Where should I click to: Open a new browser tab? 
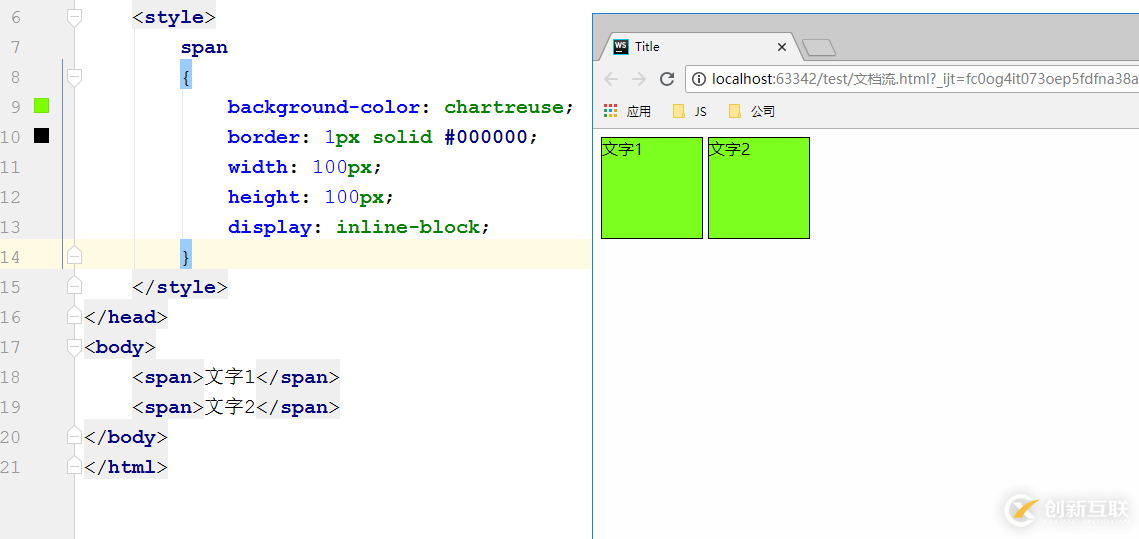[x=819, y=48]
